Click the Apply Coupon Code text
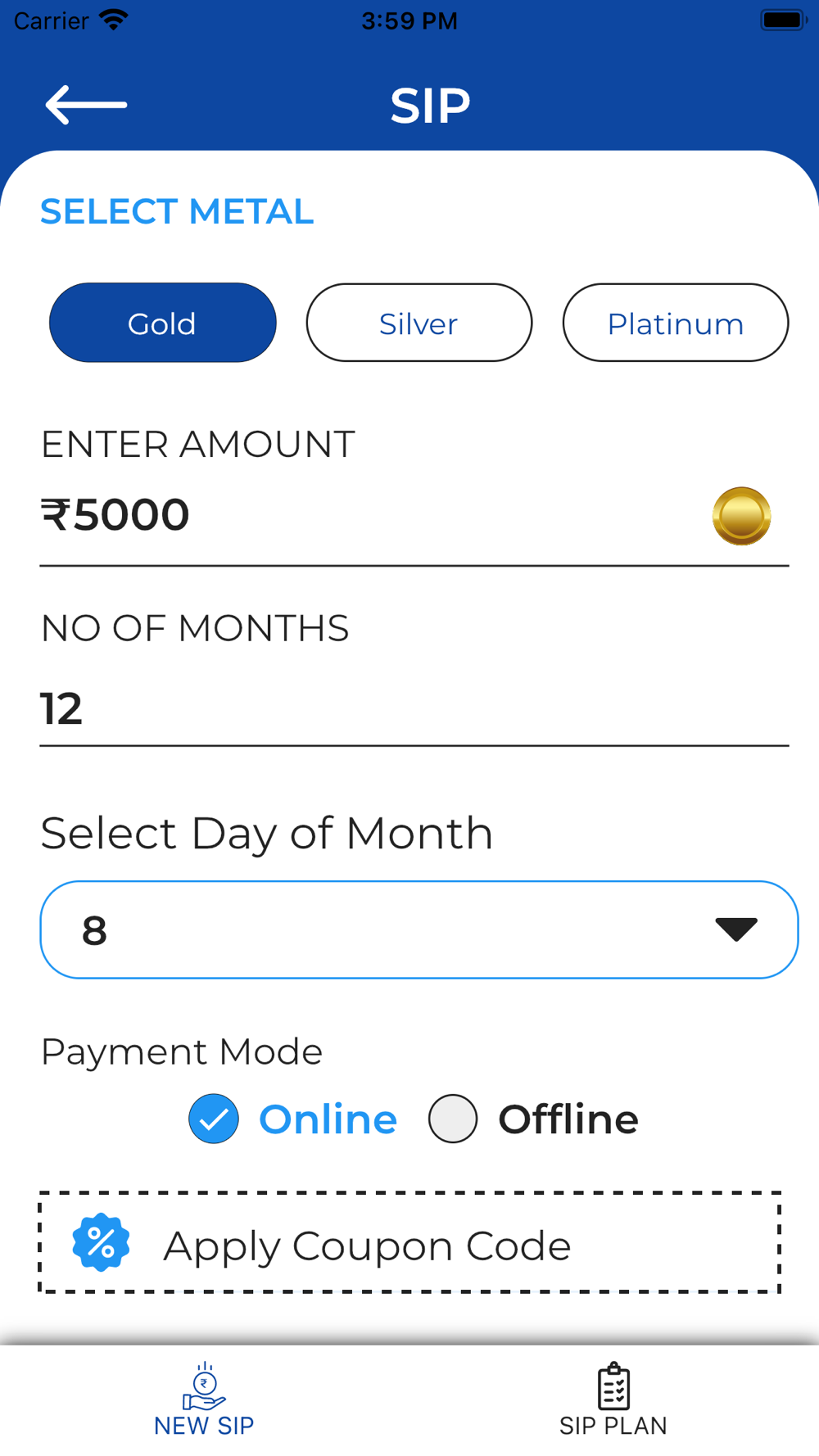819x1456 pixels. [x=367, y=1246]
